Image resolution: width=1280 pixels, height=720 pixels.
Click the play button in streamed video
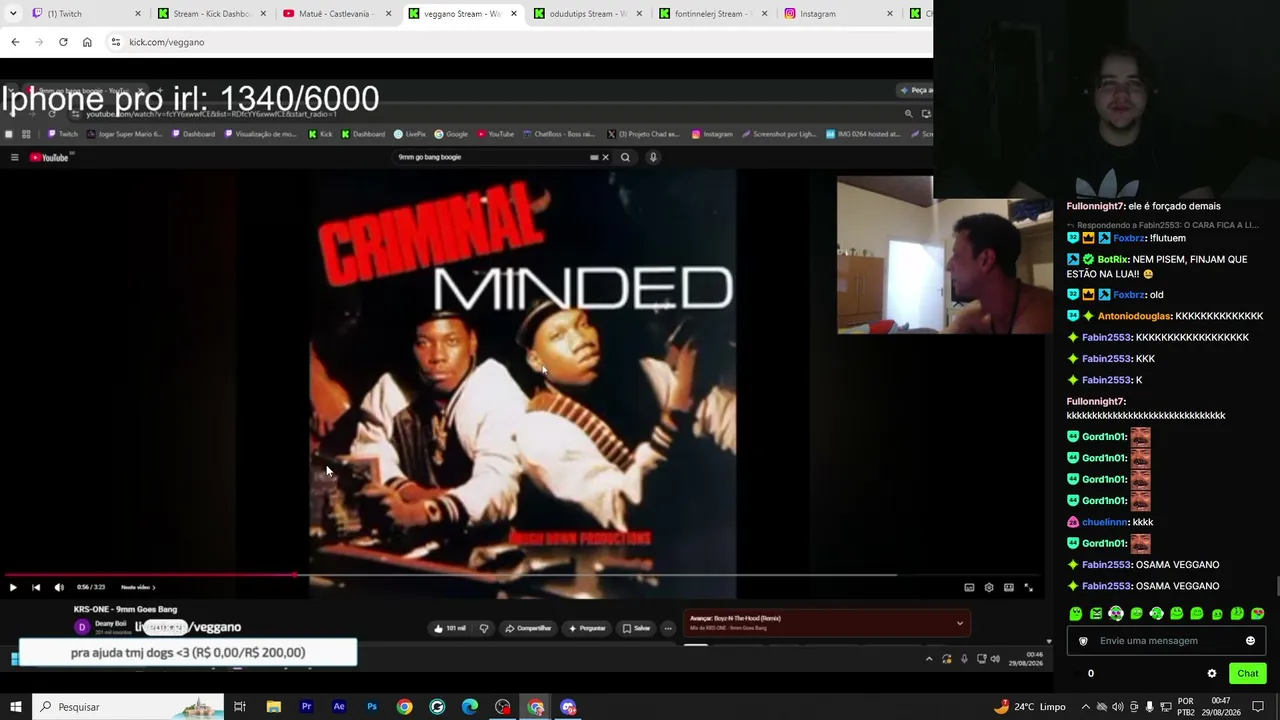click(x=13, y=588)
